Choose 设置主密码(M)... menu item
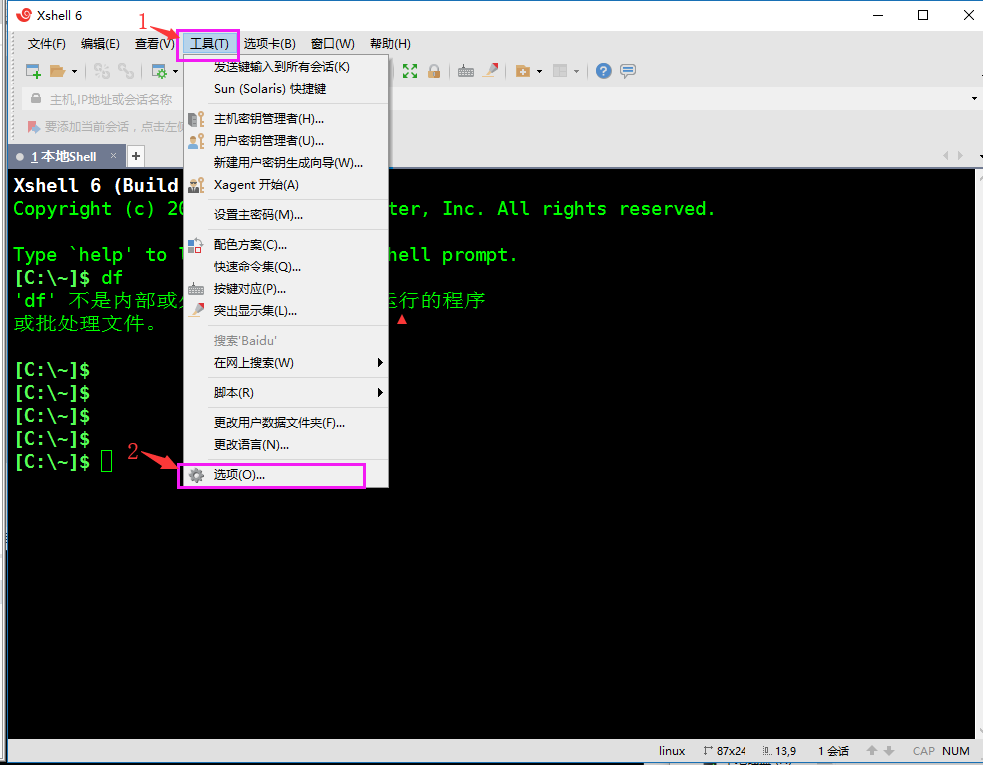The height and width of the screenshot is (765, 983). [x=286, y=214]
